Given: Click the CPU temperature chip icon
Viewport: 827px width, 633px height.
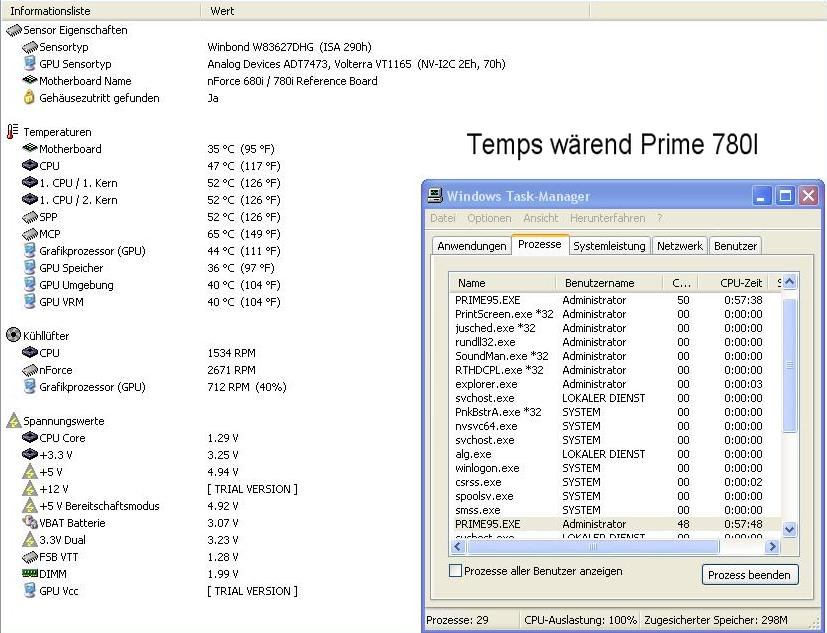Looking at the screenshot, I should pos(30,166).
